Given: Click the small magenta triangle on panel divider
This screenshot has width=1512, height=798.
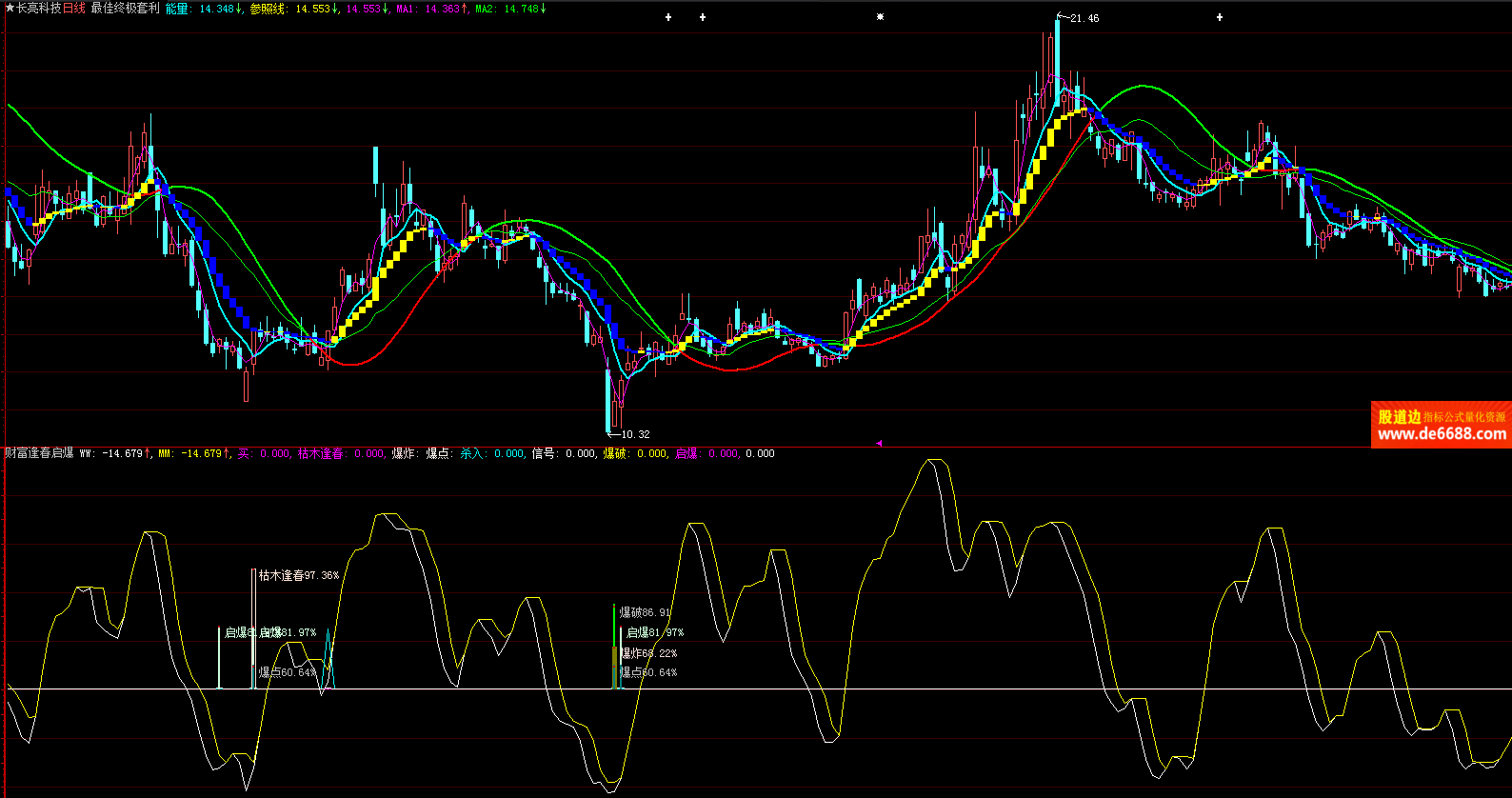Looking at the screenshot, I should (879, 443).
